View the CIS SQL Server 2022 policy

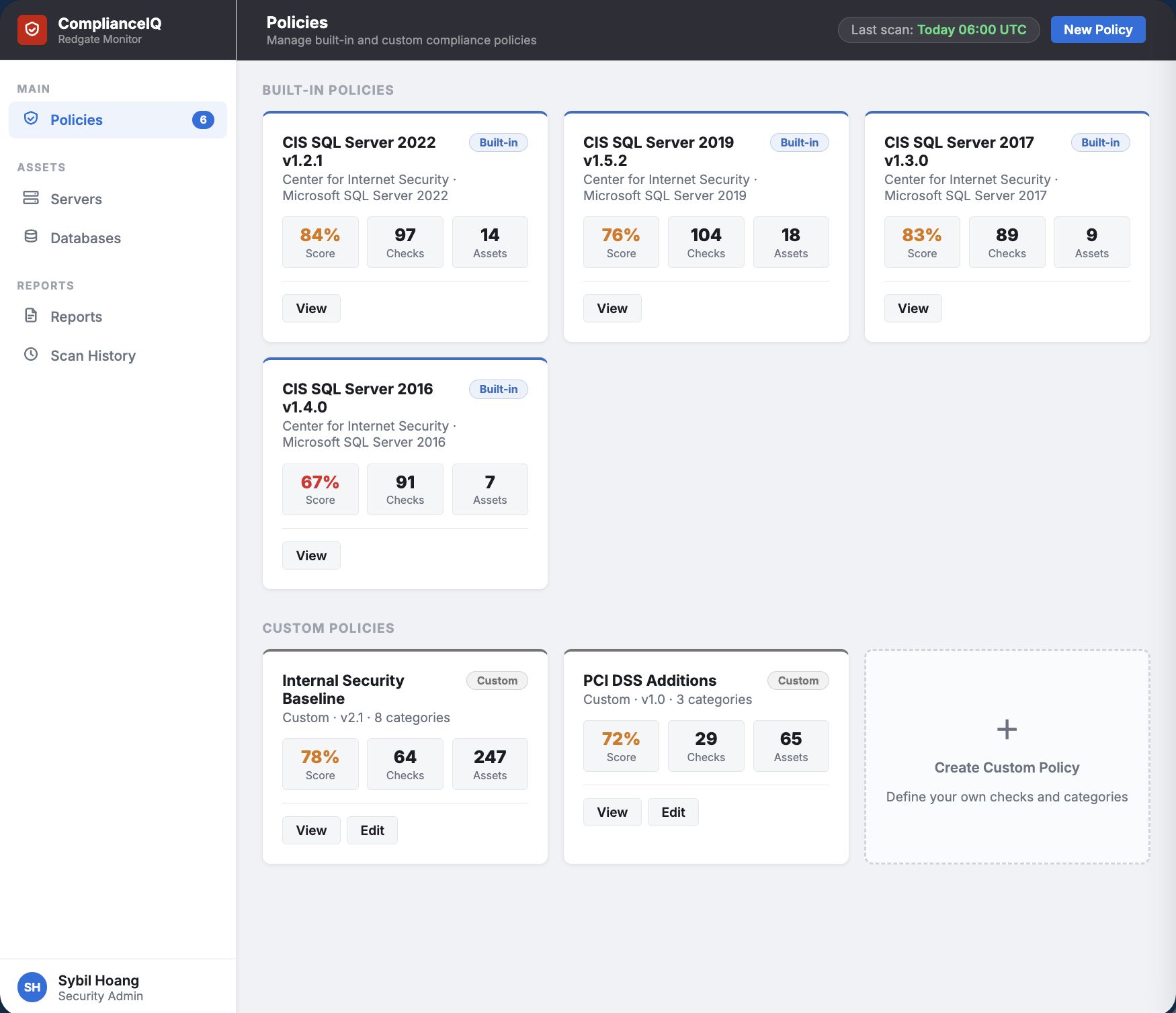click(310, 308)
